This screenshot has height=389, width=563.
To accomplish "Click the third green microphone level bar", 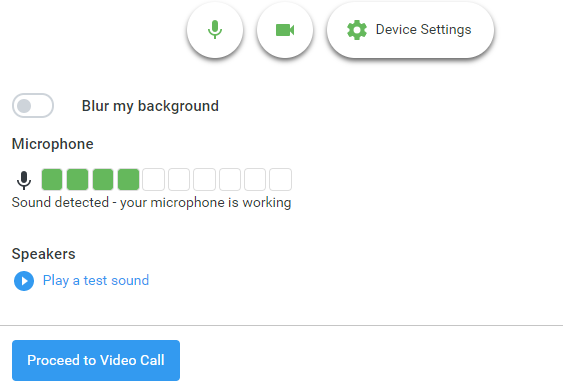I will point(103,179).
